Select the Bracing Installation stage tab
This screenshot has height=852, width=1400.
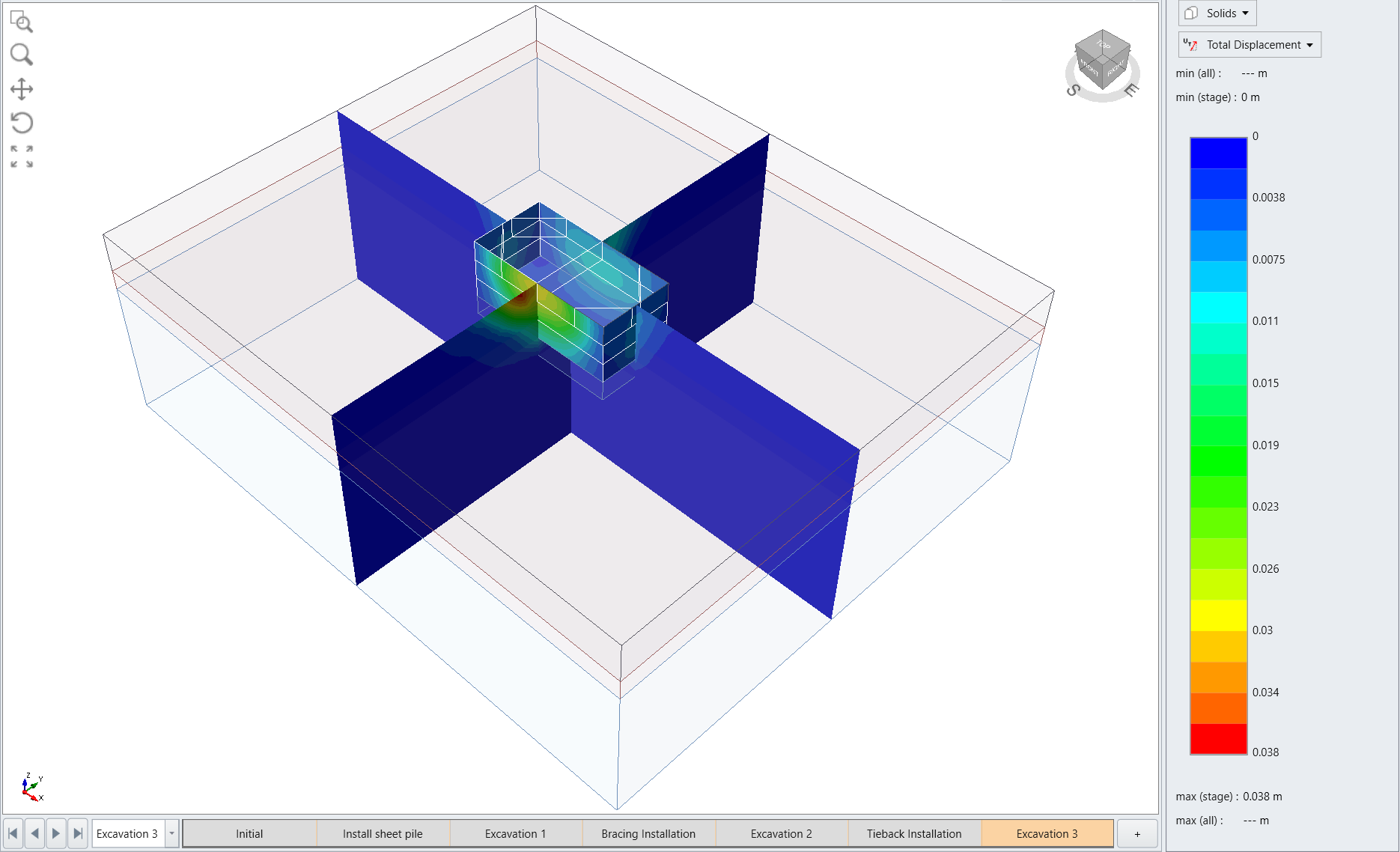[648, 833]
